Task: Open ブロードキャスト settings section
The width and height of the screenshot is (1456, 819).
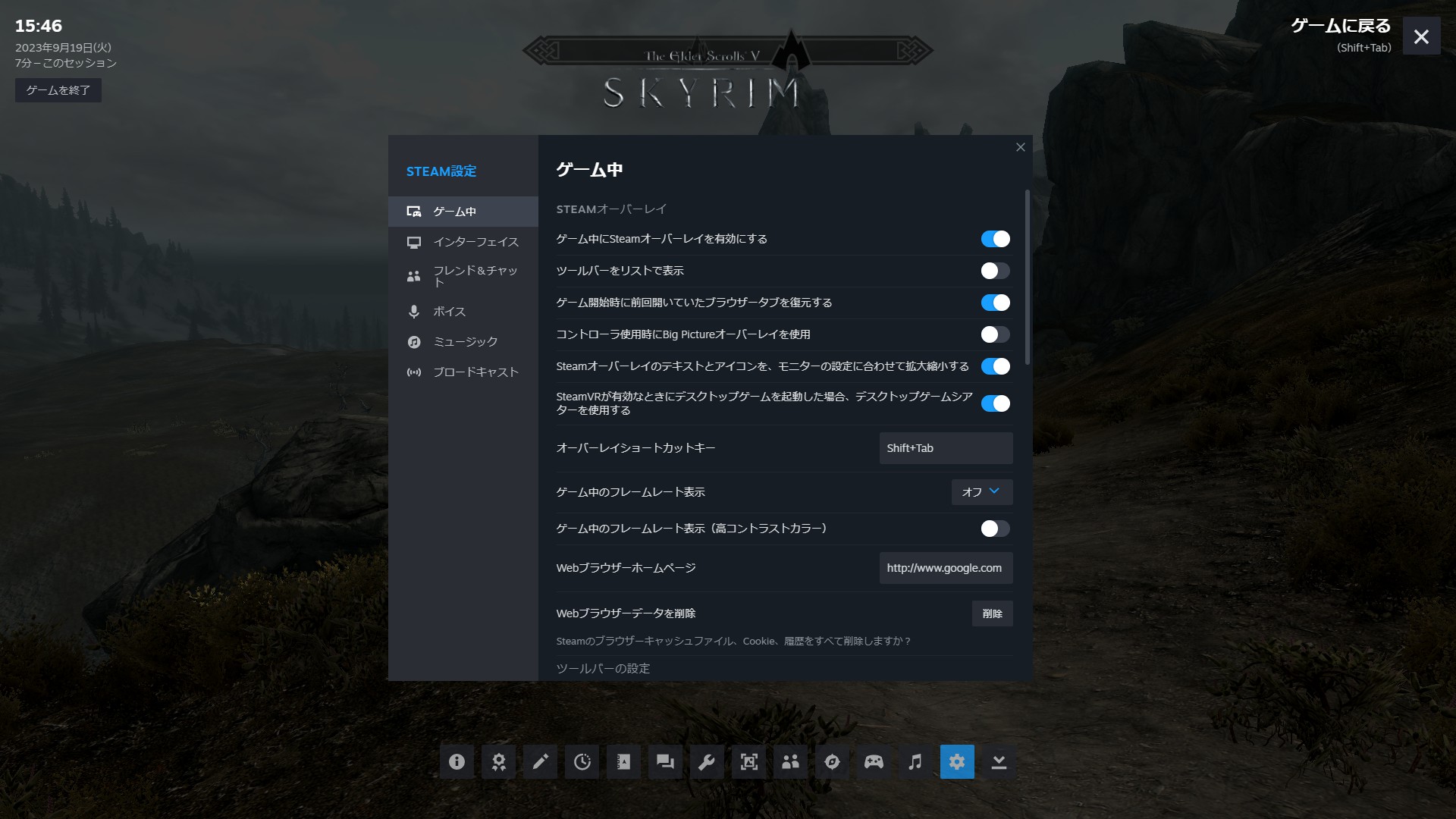Action: pos(475,372)
